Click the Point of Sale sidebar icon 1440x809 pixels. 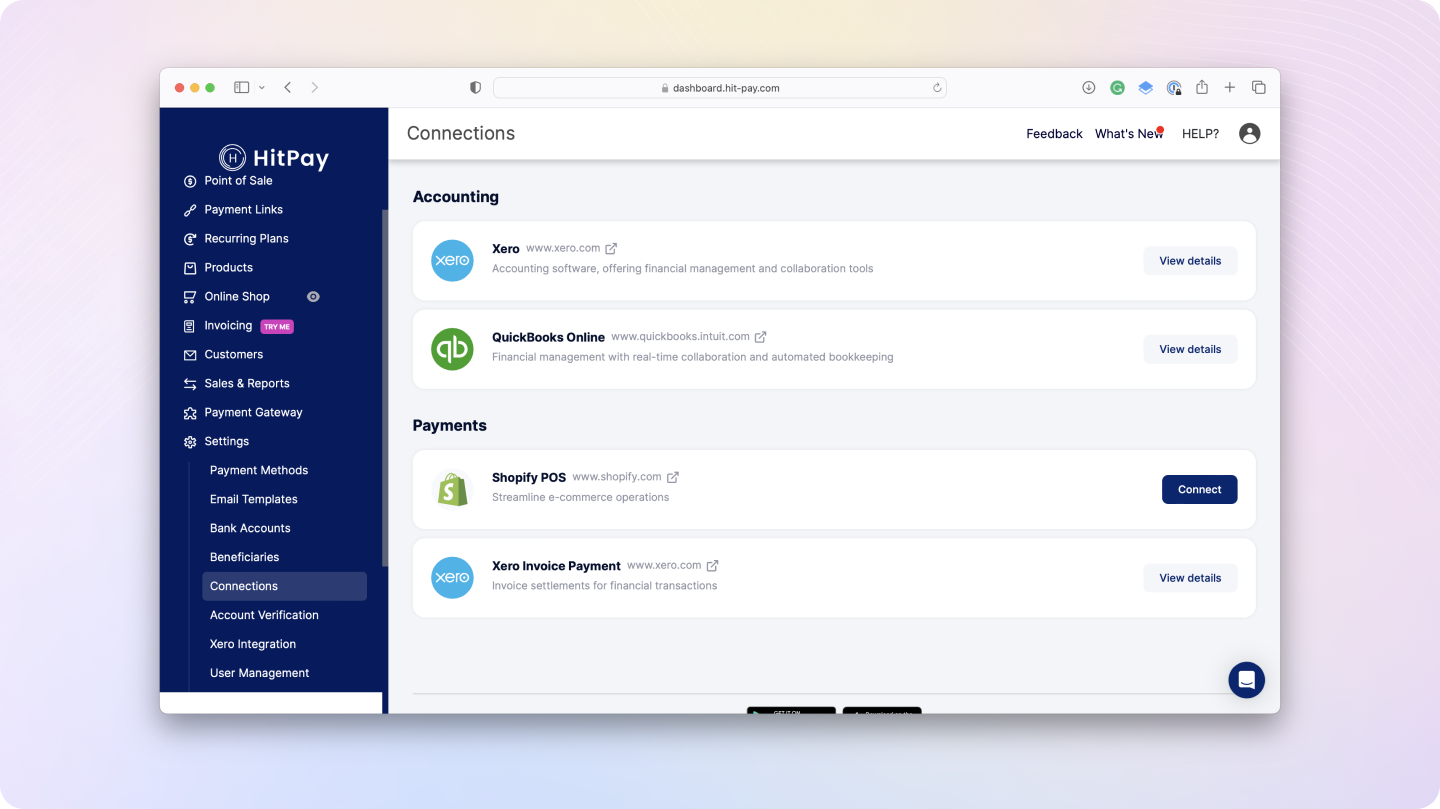(x=190, y=182)
